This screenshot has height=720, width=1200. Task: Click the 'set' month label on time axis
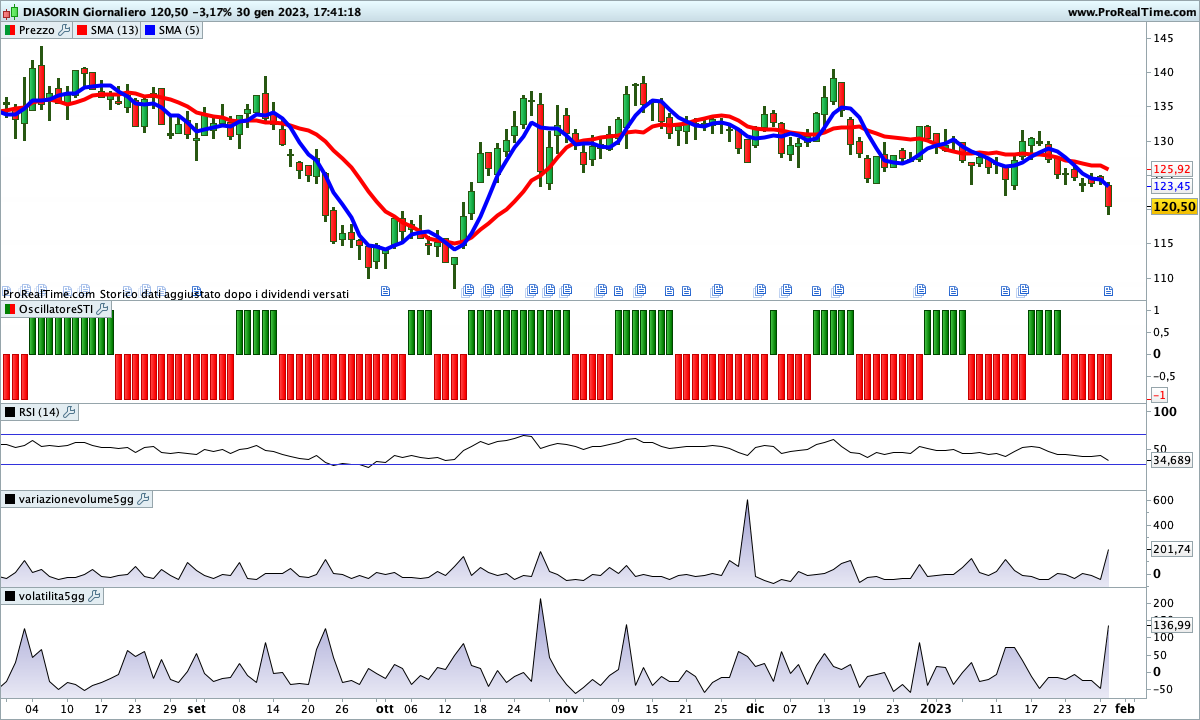(x=196, y=708)
